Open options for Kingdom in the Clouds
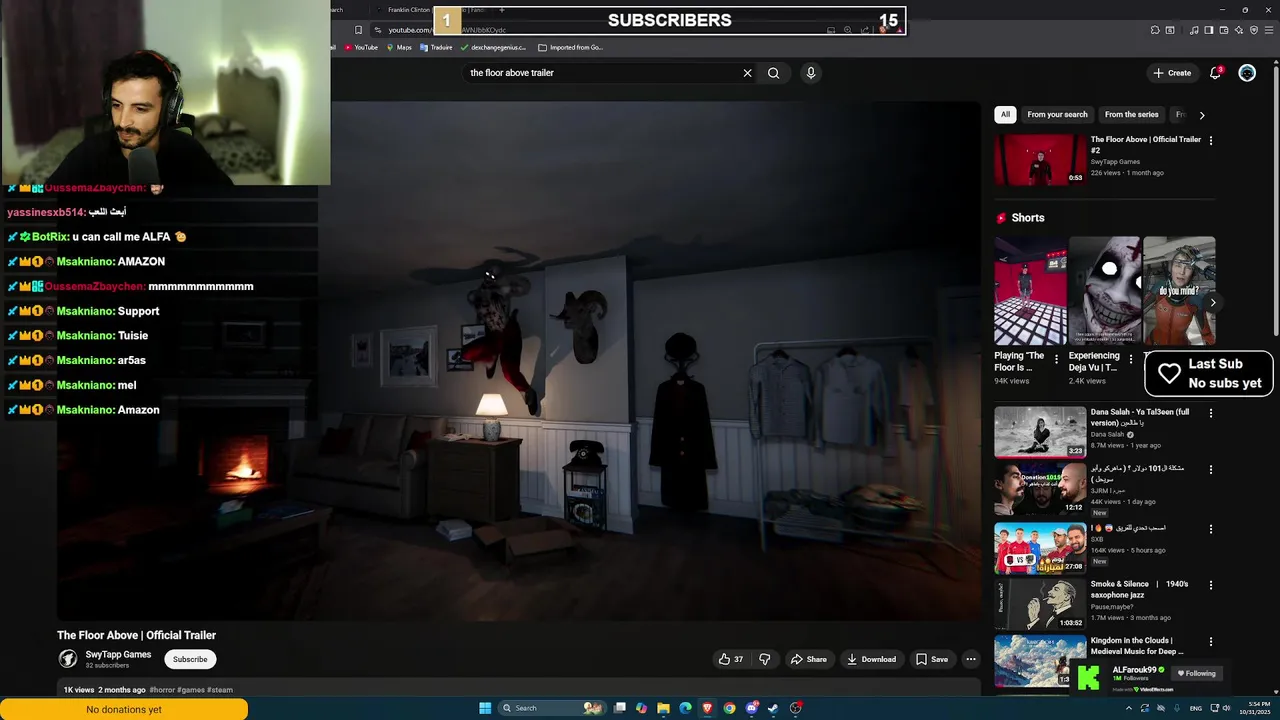 (1211, 642)
